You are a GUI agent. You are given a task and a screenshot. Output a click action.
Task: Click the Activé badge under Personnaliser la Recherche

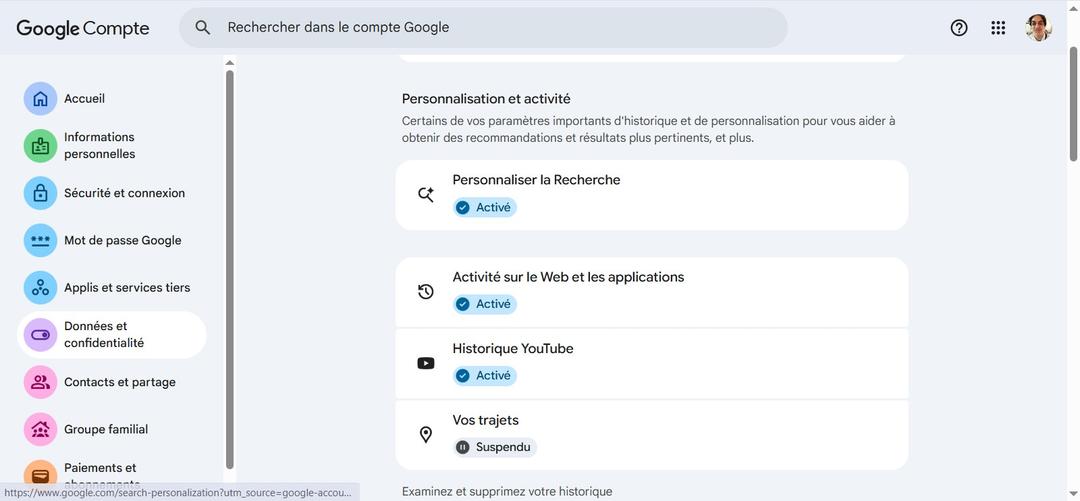pos(485,208)
